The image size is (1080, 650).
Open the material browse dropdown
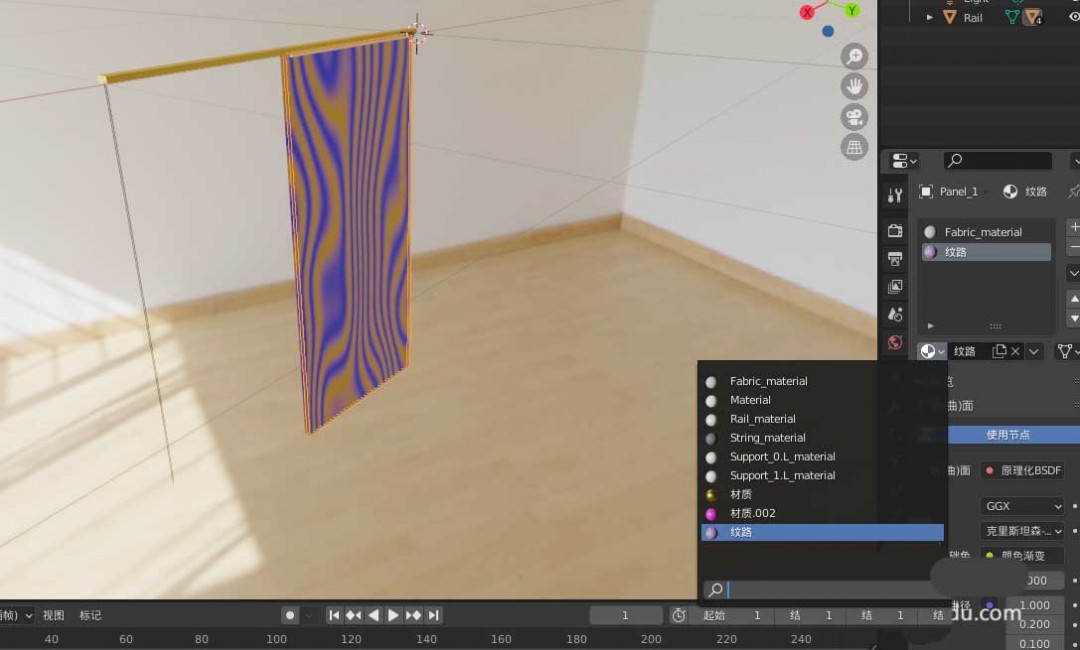pos(931,351)
